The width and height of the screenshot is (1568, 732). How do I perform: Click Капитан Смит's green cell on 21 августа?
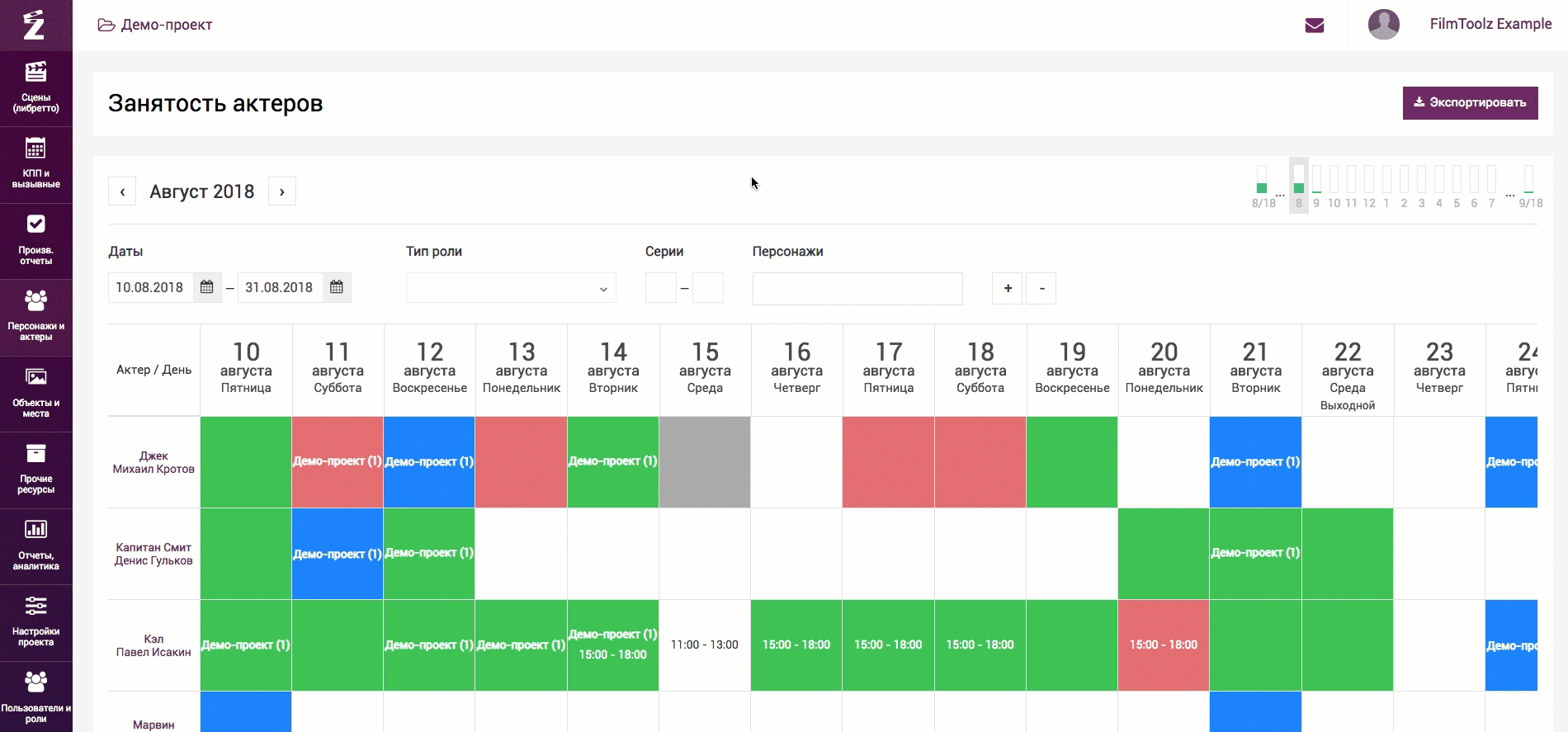pyautogui.click(x=1255, y=554)
